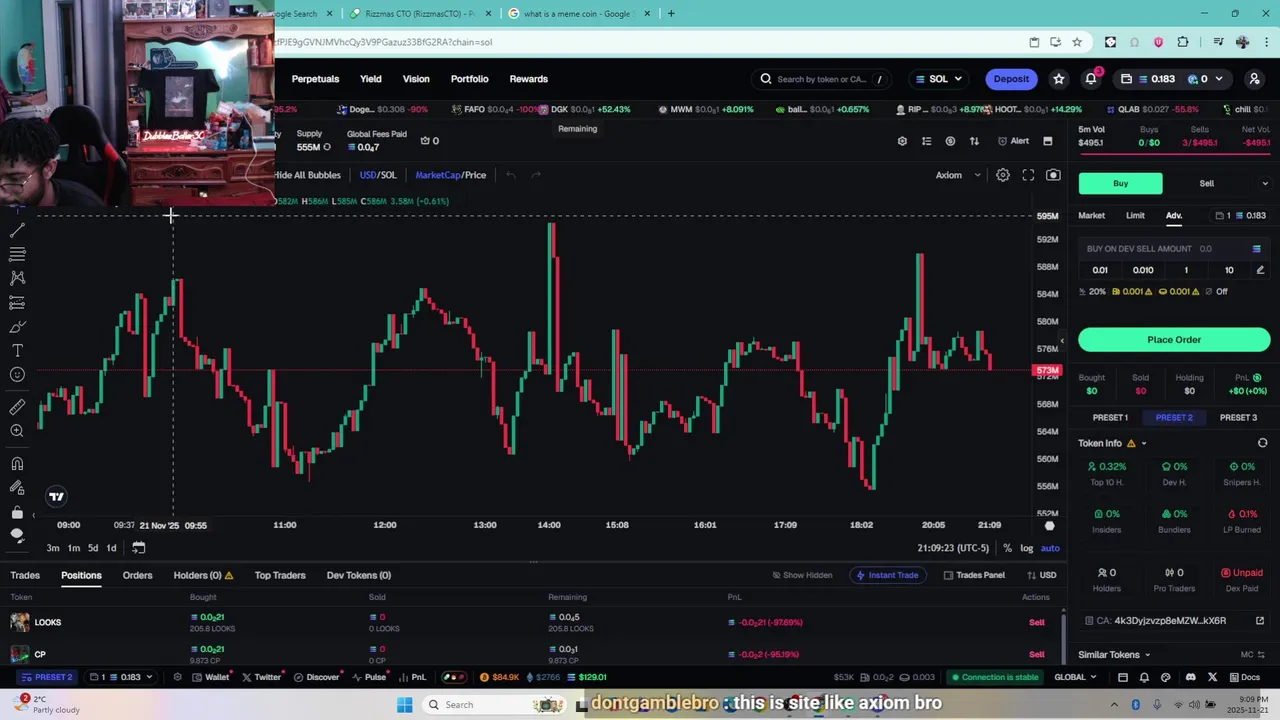Toggle percent scale on chart

click(1007, 548)
